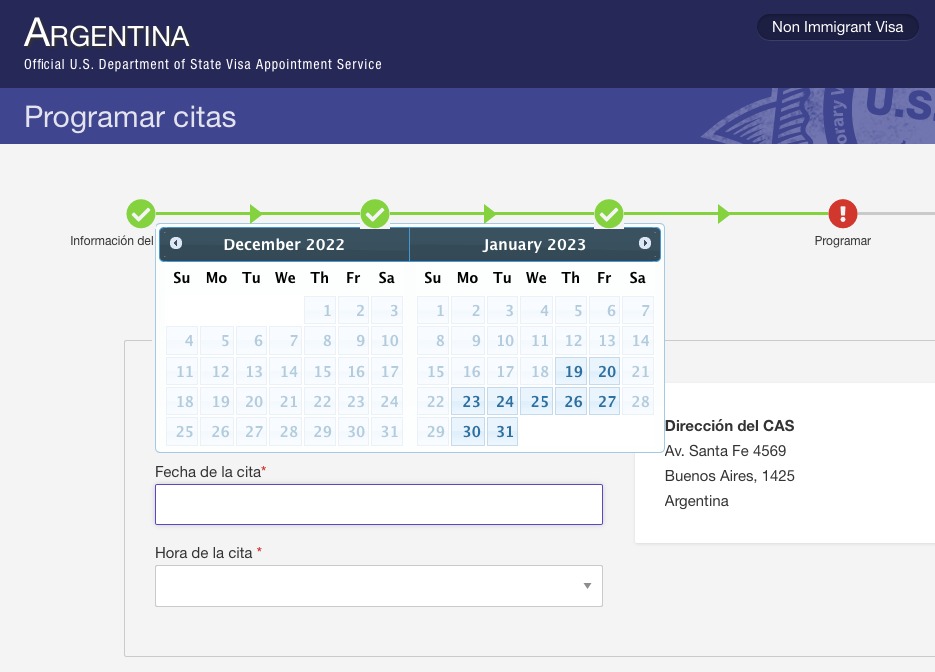Click the second green checkmark step icon
Viewport: 935px width, 672px height.
click(375, 213)
